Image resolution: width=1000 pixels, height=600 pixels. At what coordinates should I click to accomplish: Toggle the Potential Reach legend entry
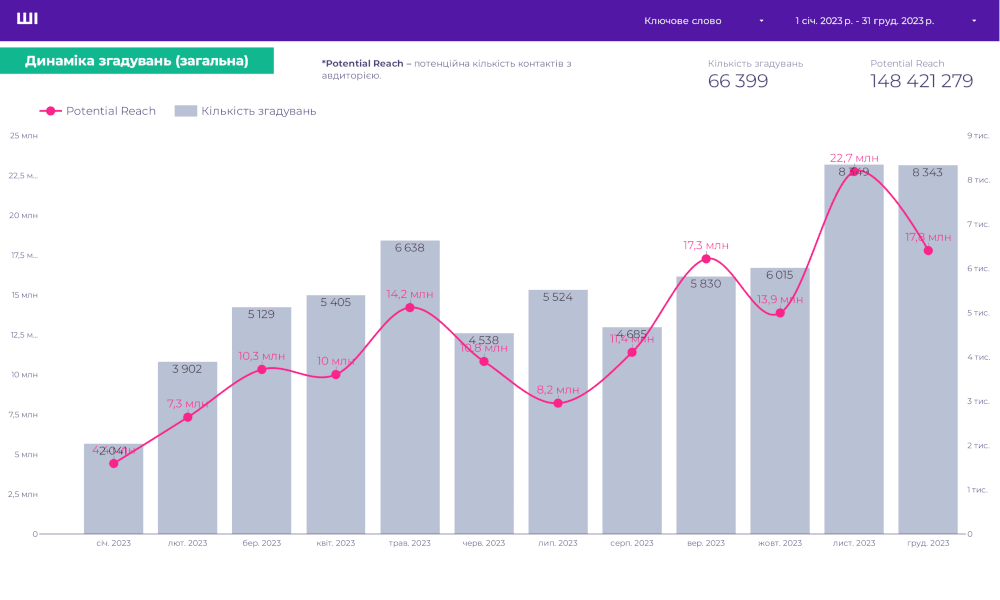(98, 111)
